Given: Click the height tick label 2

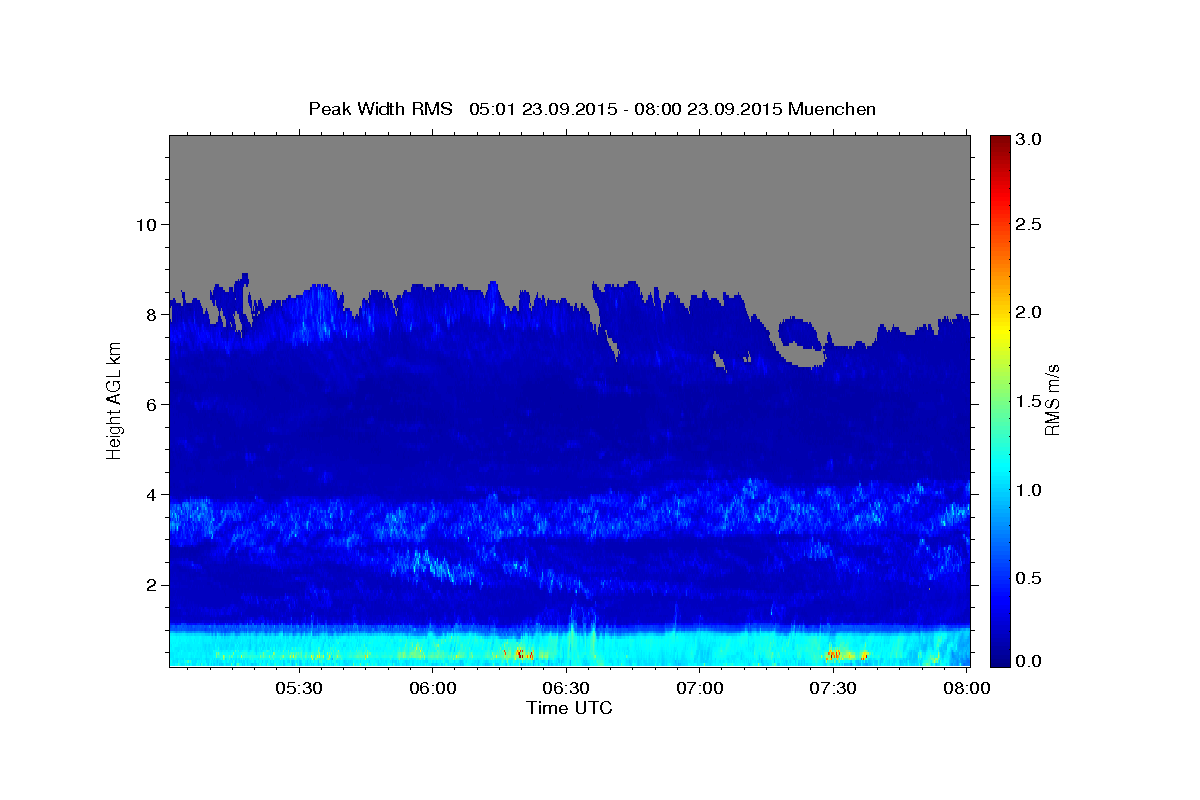Looking at the screenshot, I should click(150, 585).
